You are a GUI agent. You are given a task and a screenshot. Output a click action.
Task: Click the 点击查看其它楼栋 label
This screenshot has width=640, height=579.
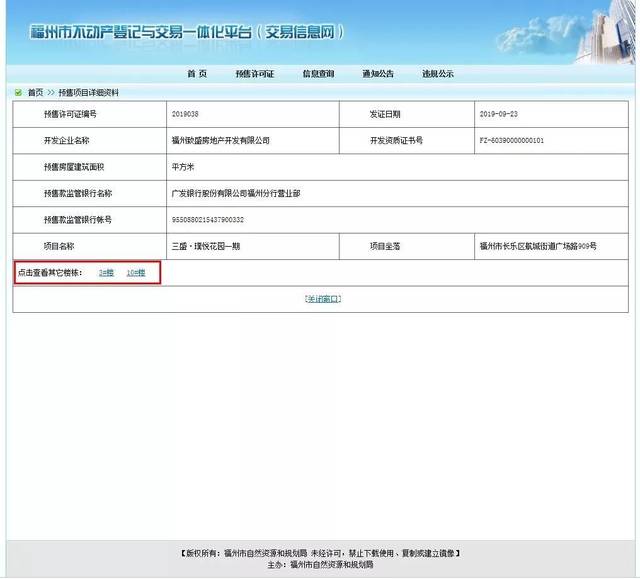tap(50, 273)
